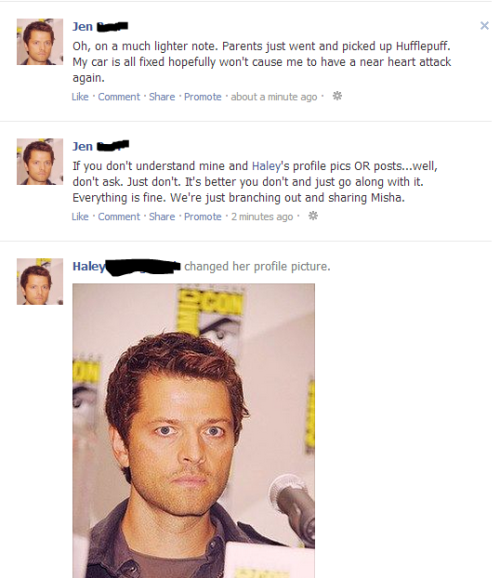Like the Hufflepuff car post
This screenshot has height=578, width=500.
pos(80,97)
